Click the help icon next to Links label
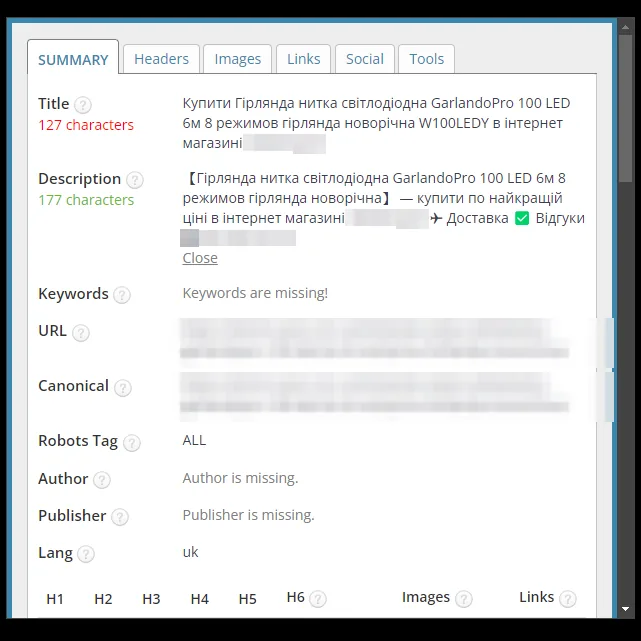The image size is (641, 641). [x=567, y=599]
